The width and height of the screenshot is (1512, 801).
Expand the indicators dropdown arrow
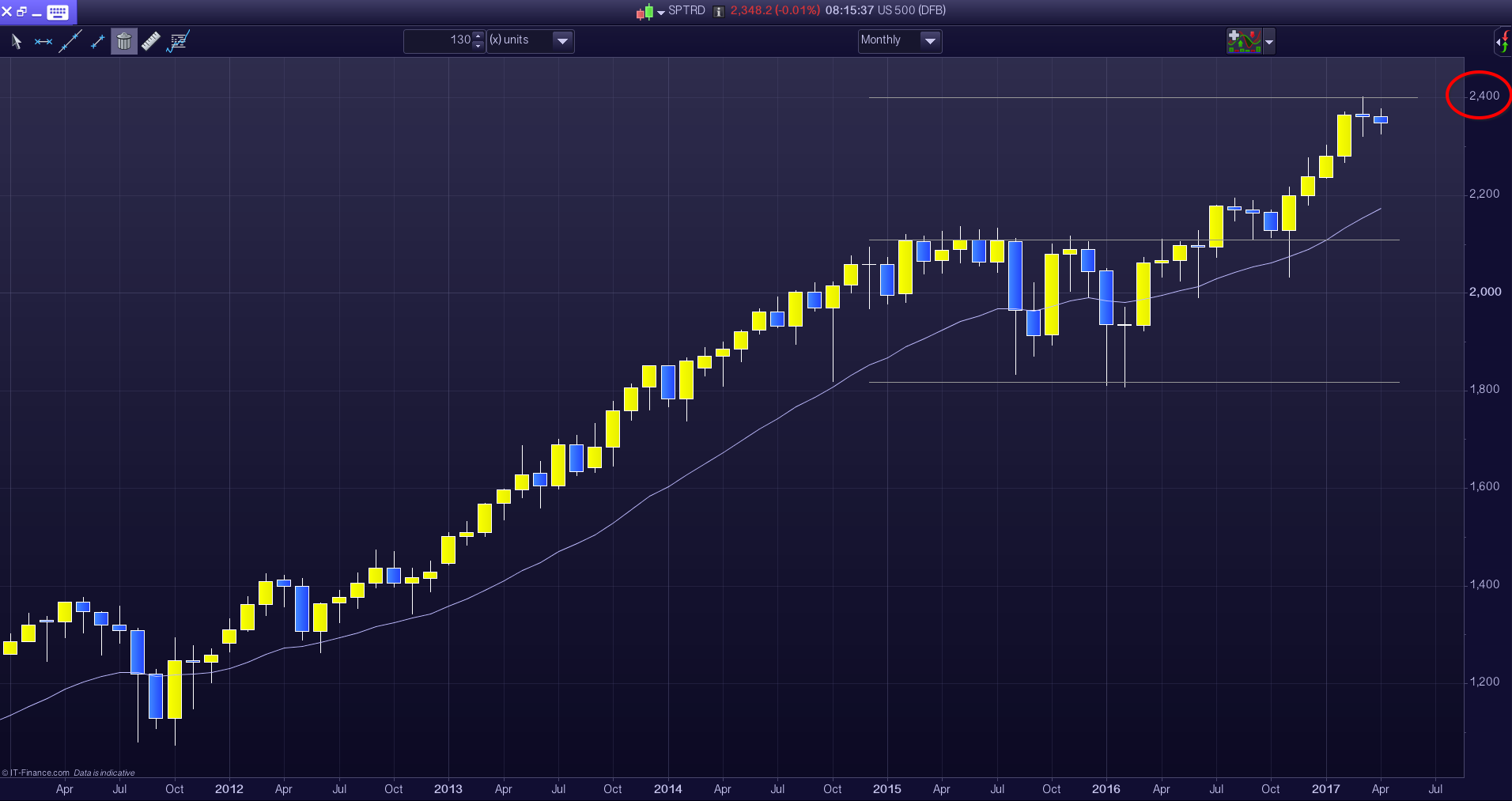[1269, 41]
